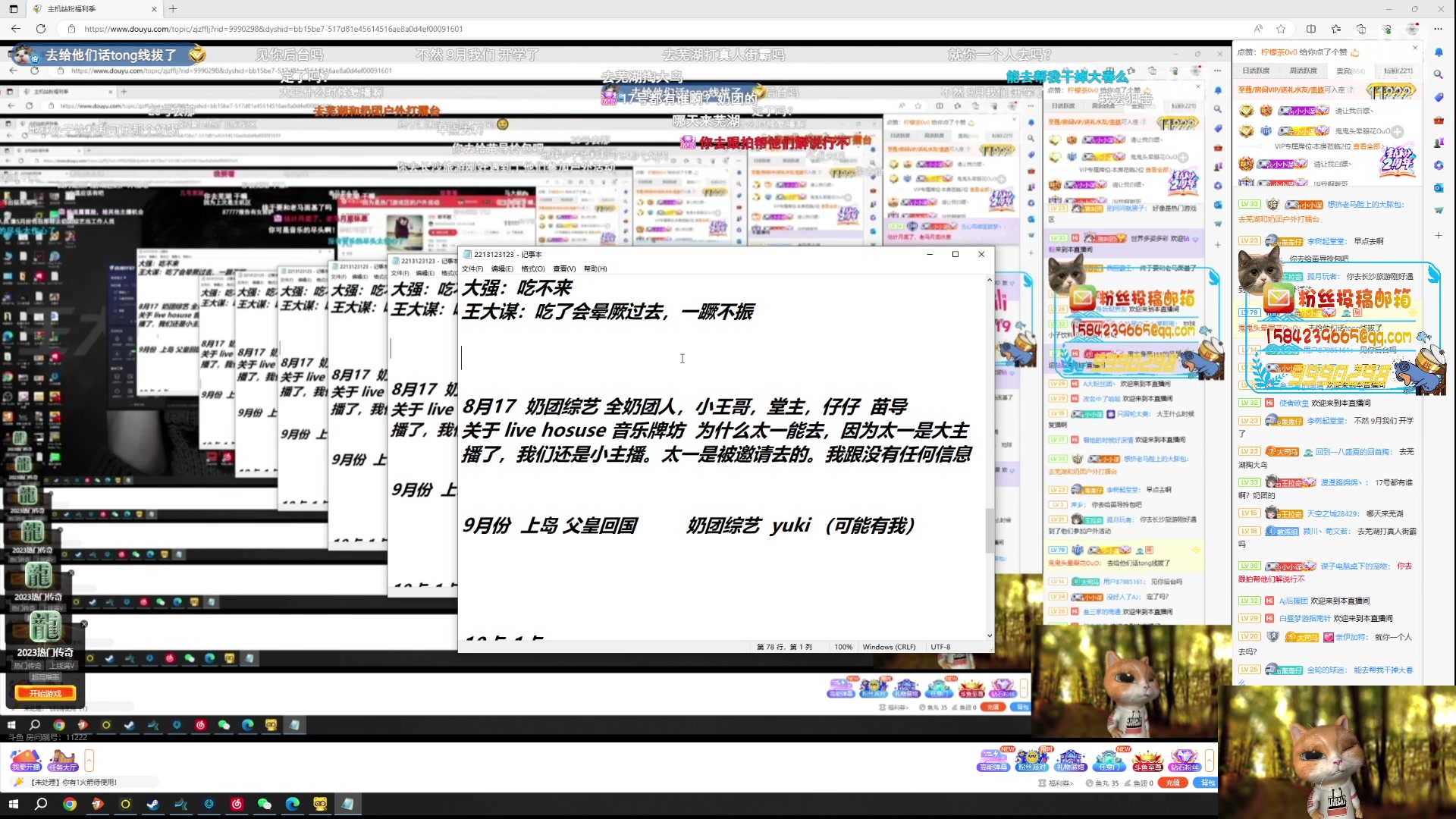Open Notepad 查看(V) menu
Viewport: 1456px width, 819px height.
(x=564, y=268)
